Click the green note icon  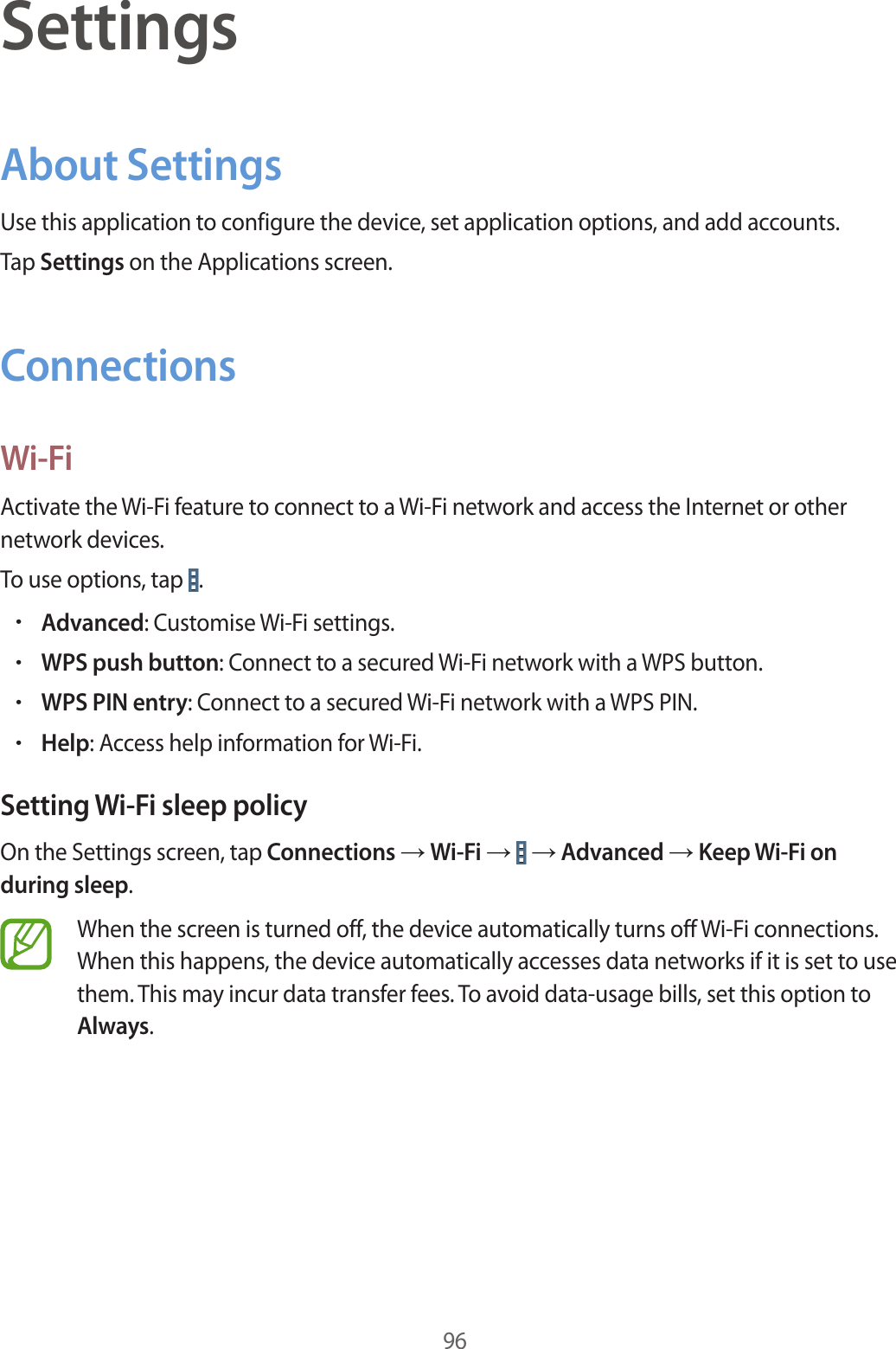click(x=26, y=944)
